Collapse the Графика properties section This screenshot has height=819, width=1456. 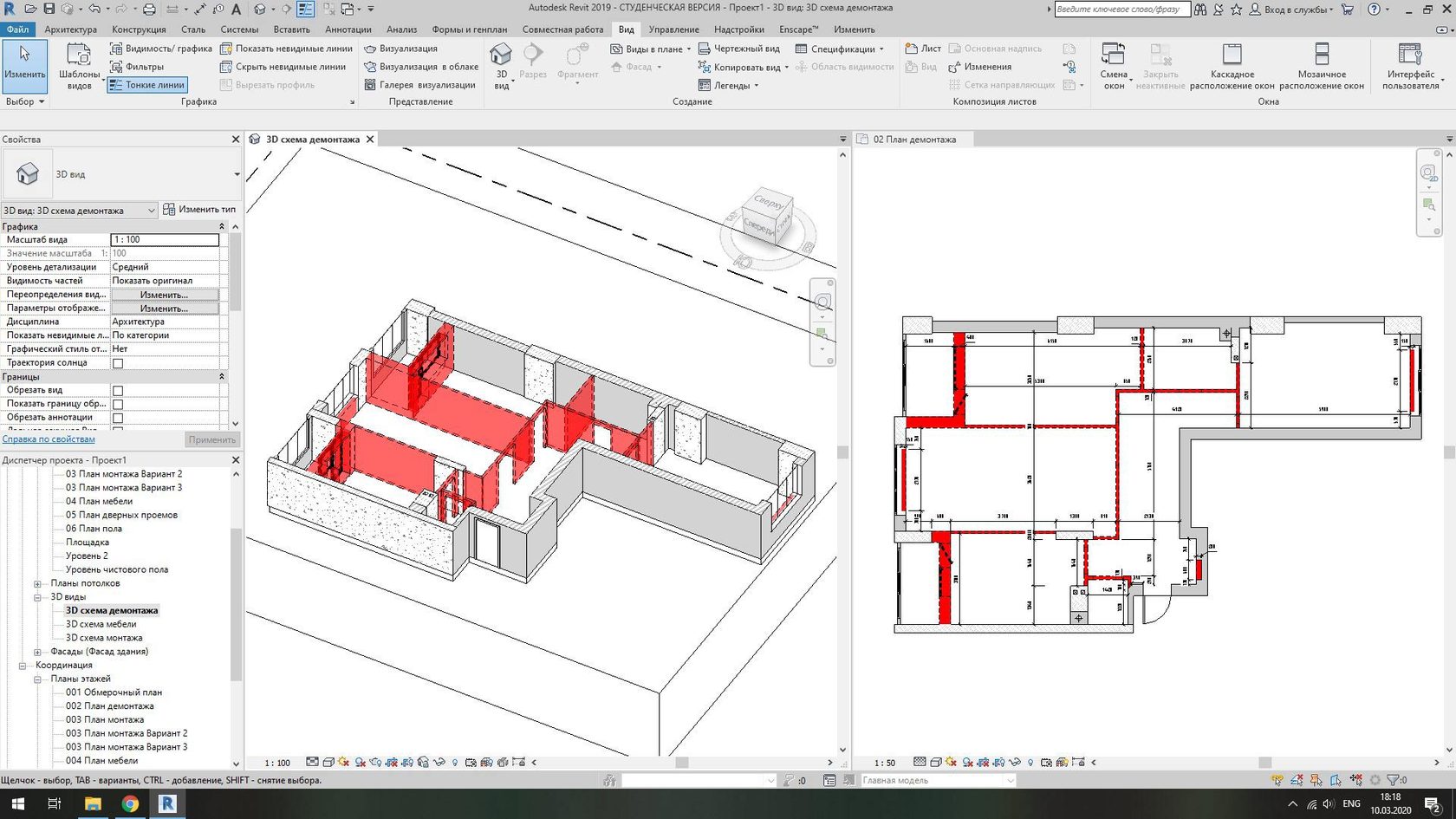[221, 227]
